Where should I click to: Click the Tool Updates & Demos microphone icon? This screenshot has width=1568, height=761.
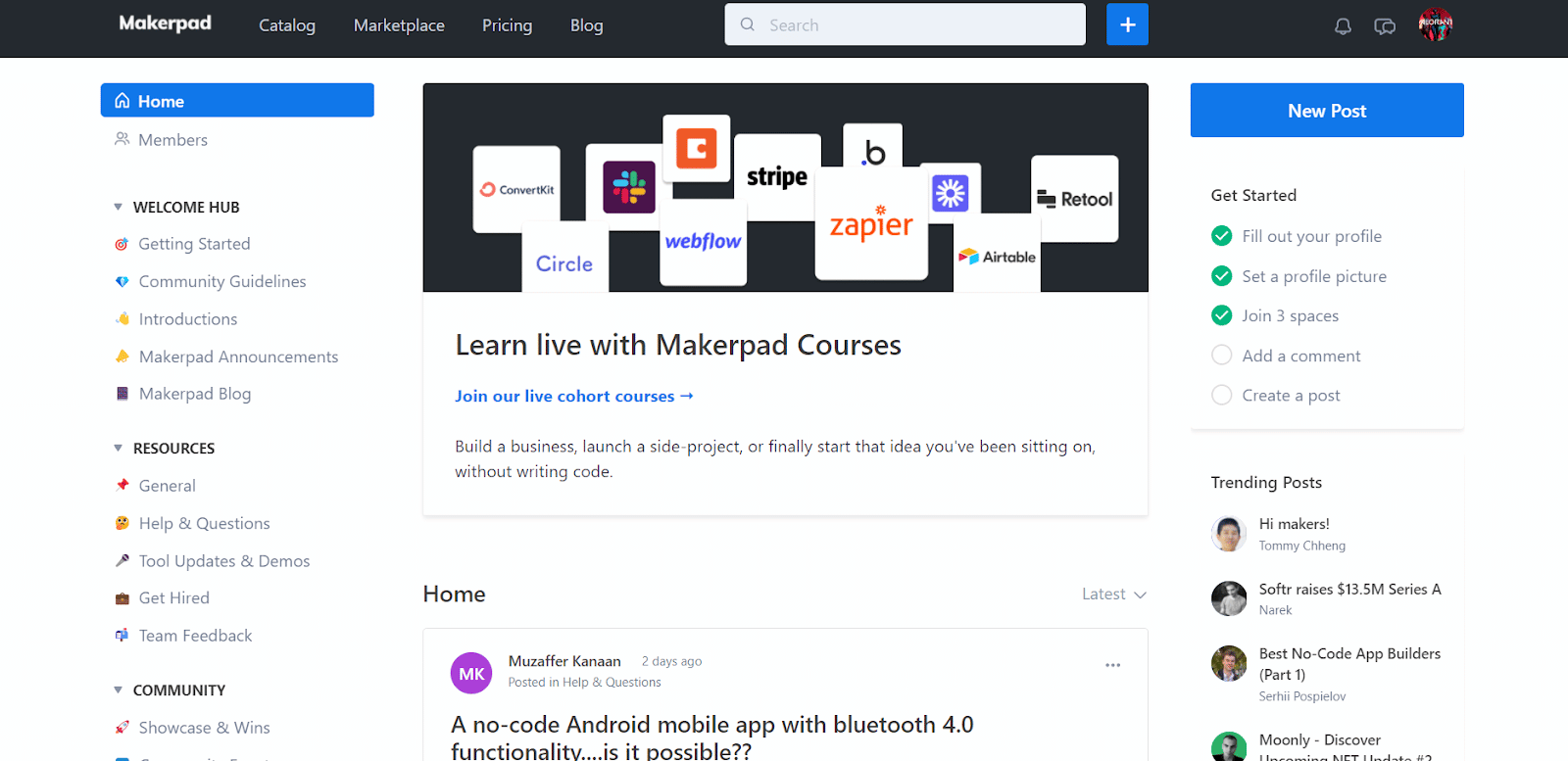coord(122,560)
